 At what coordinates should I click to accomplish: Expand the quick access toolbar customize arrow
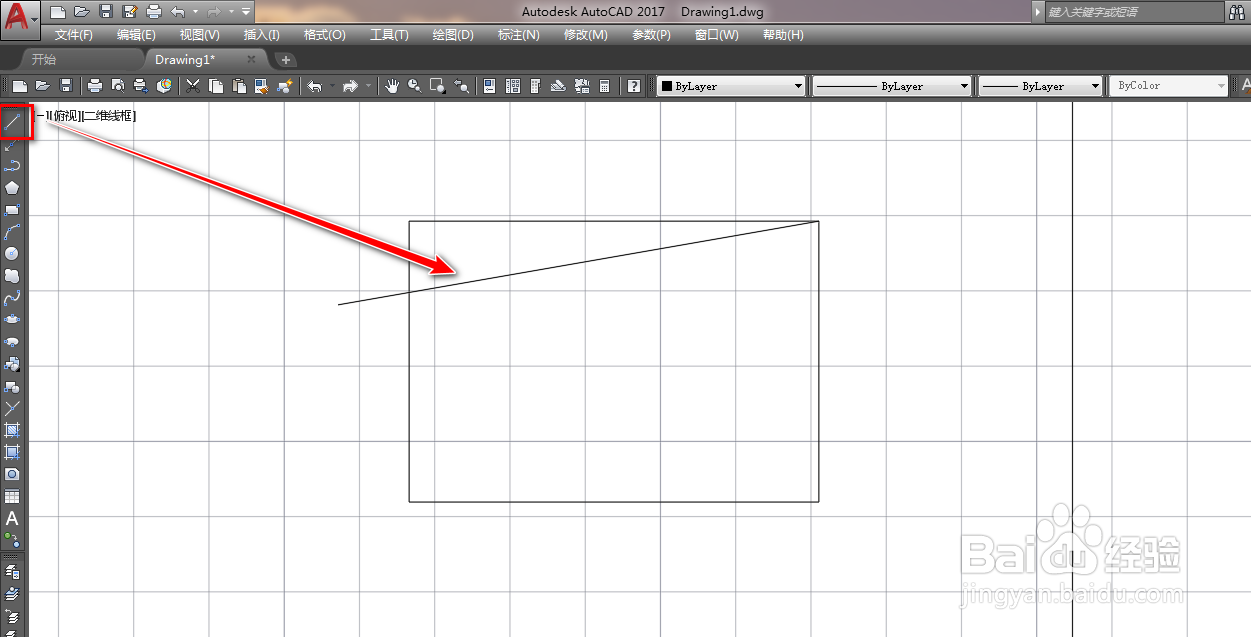pos(246,12)
